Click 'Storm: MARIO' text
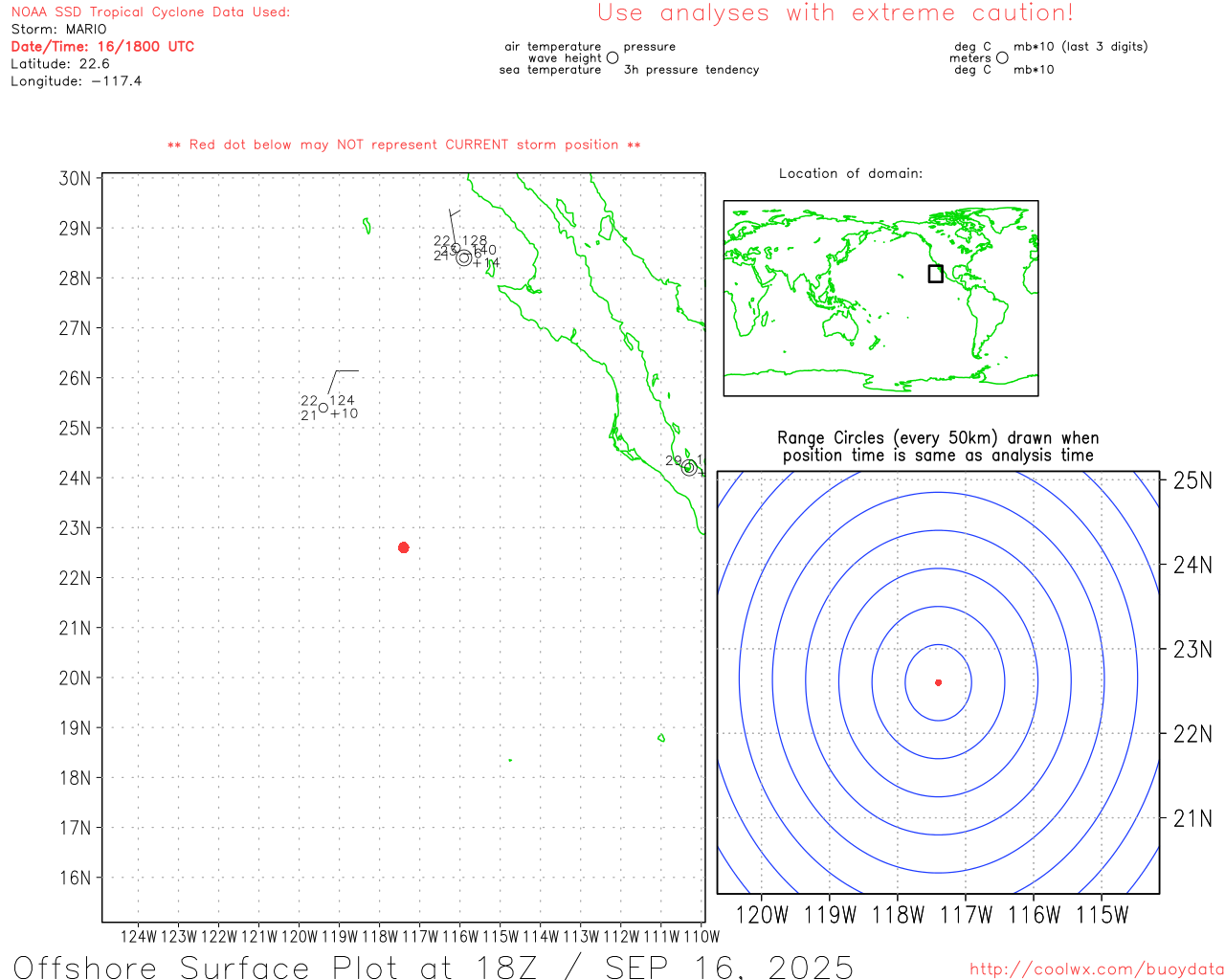Viewport: 1225px width, 980px height. pos(58,30)
